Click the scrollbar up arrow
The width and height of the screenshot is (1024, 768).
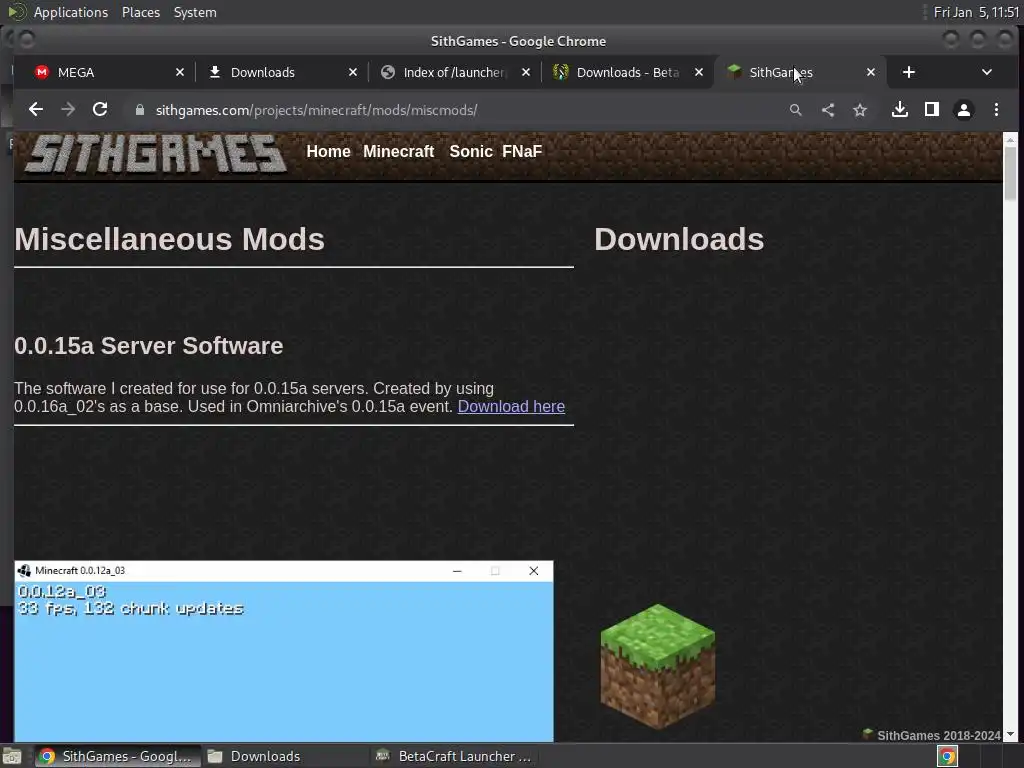pos(1010,139)
